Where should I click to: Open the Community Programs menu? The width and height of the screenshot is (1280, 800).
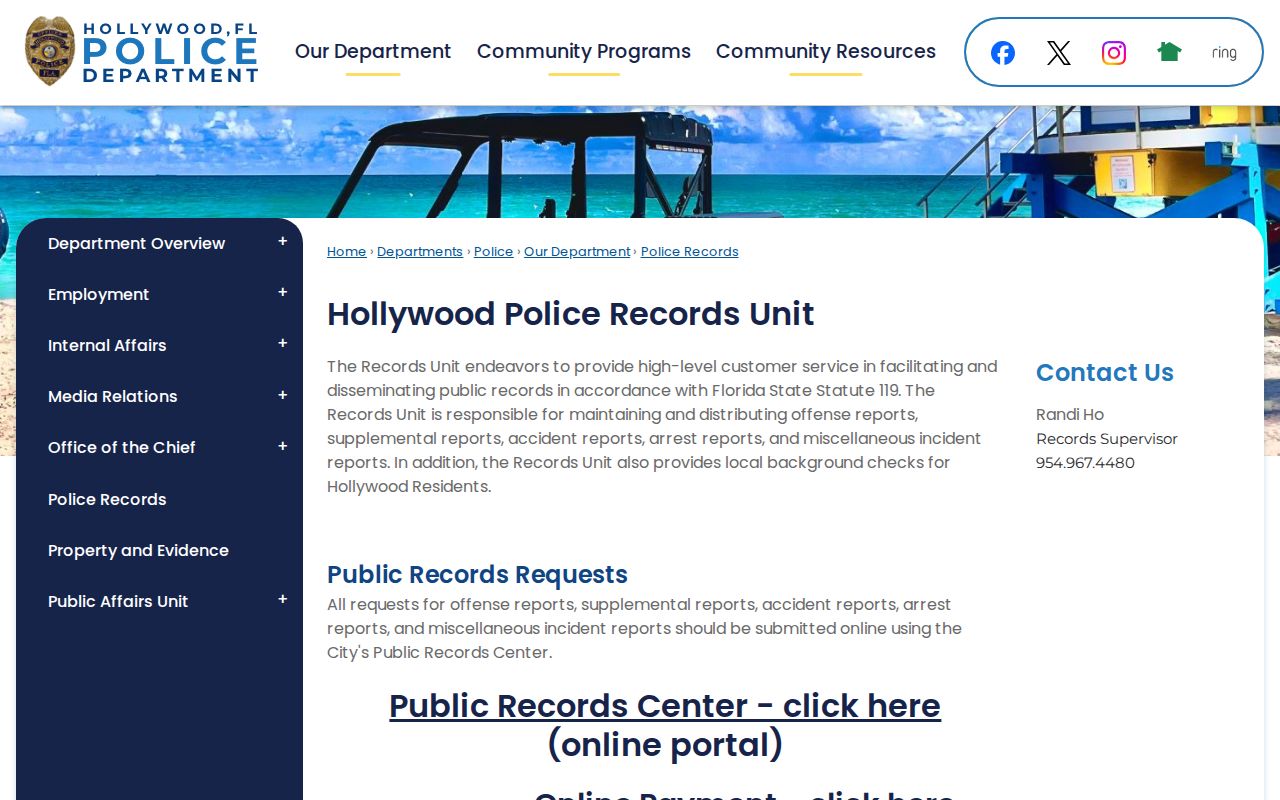click(584, 52)
